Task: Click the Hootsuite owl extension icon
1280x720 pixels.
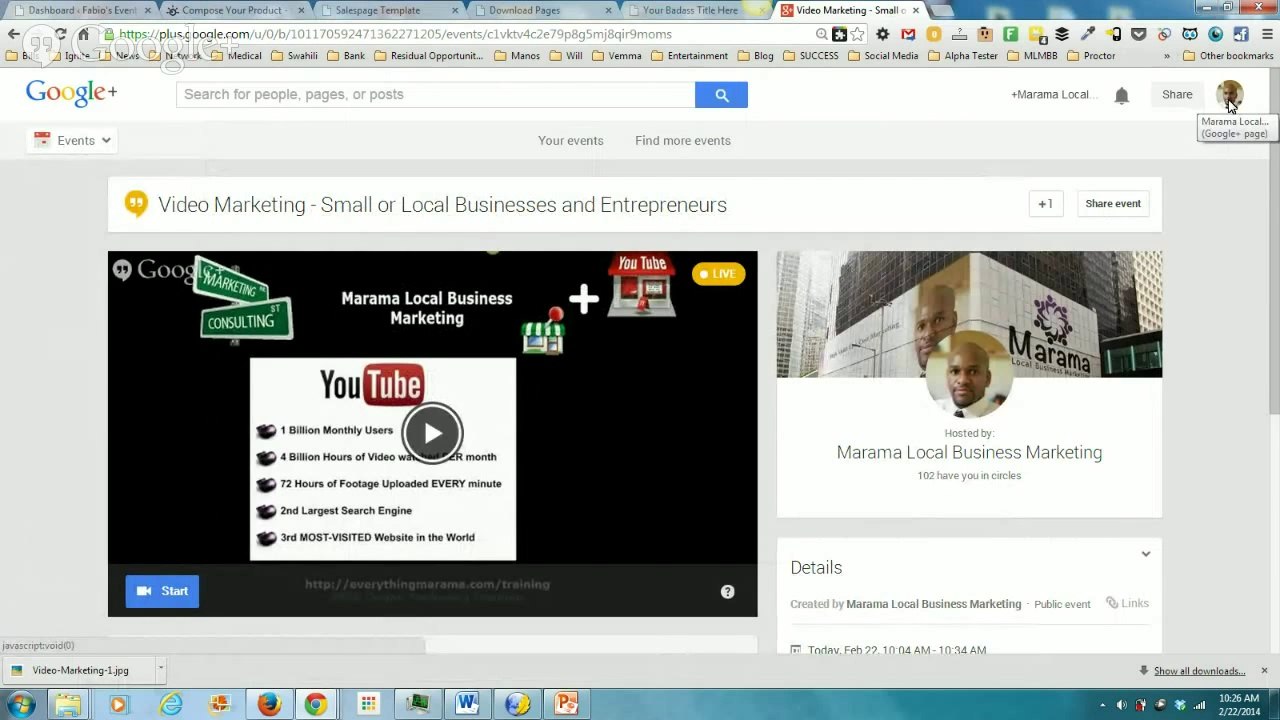Action: 1190,34
